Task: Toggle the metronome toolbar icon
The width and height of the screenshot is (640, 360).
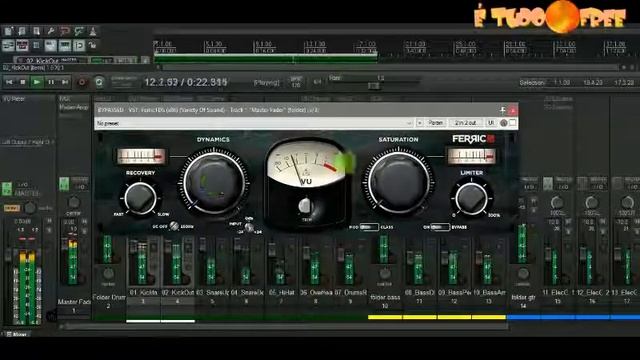Action: [x=93, y=31]
